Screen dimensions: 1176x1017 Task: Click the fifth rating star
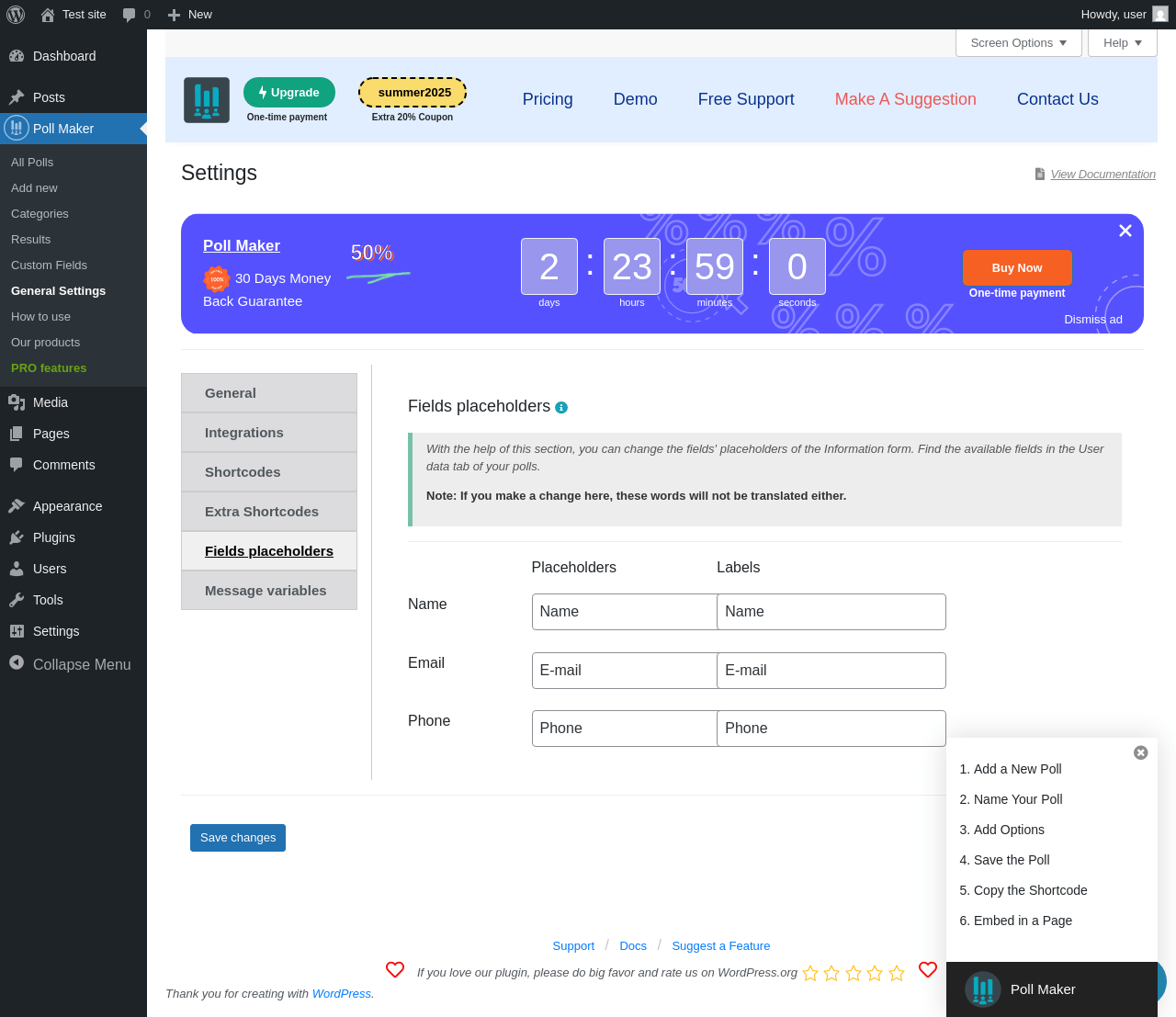click(897, 973)
